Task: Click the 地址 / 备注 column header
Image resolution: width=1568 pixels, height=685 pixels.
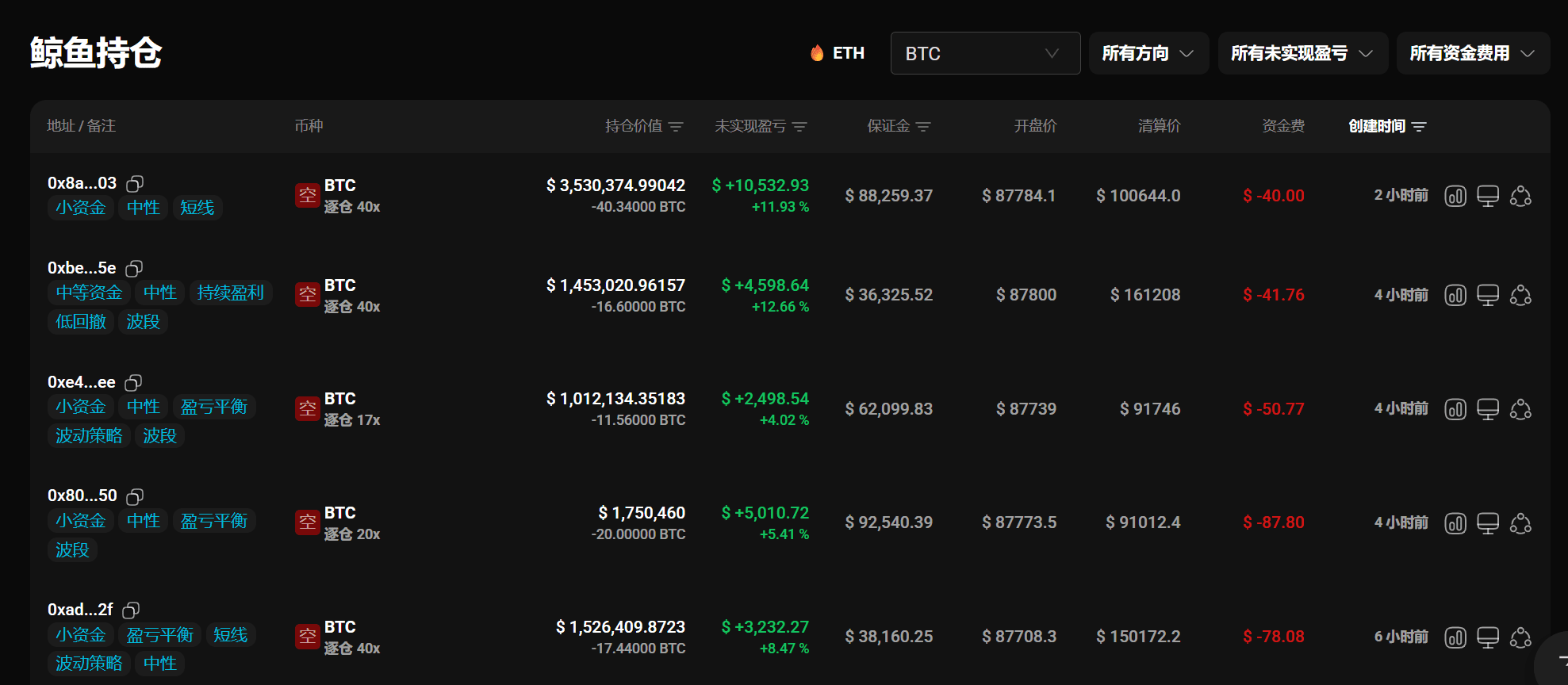Action: [x=81, y=126]
